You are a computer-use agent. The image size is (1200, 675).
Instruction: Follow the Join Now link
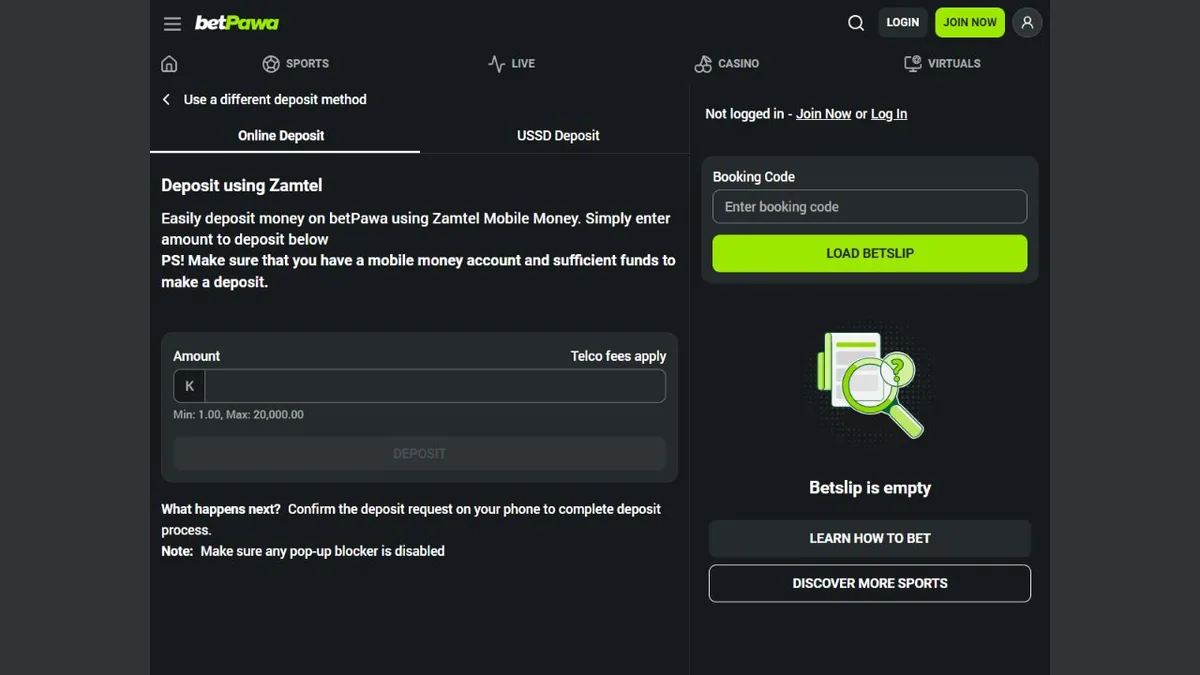tap(824, 114)
